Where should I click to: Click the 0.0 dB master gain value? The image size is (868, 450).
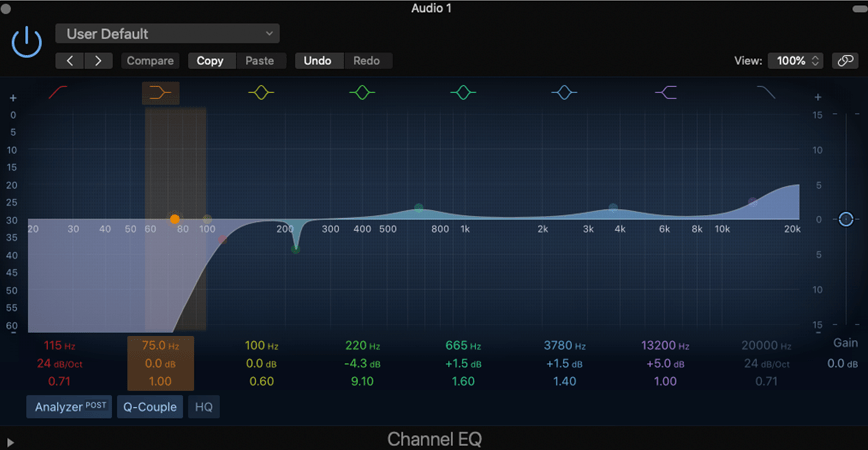(843, 364)
